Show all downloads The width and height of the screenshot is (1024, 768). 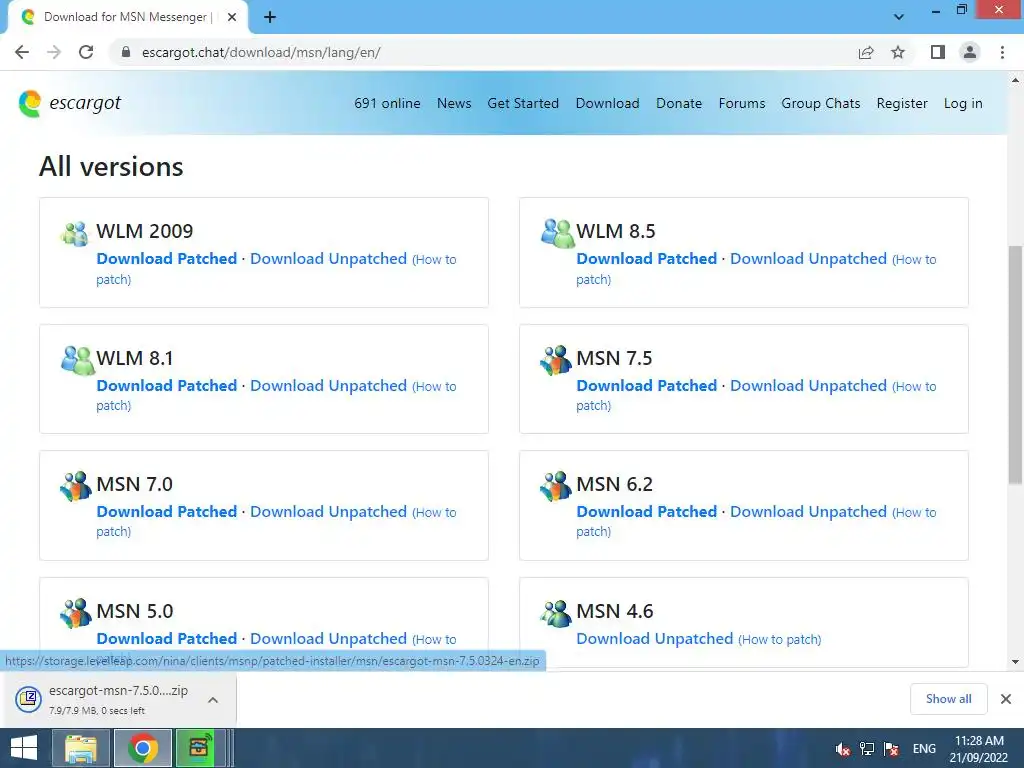948,699
